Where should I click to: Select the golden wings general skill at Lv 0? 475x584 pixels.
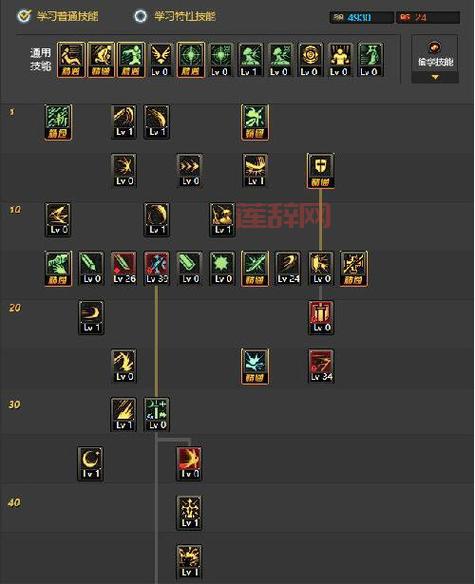(161, 60)
